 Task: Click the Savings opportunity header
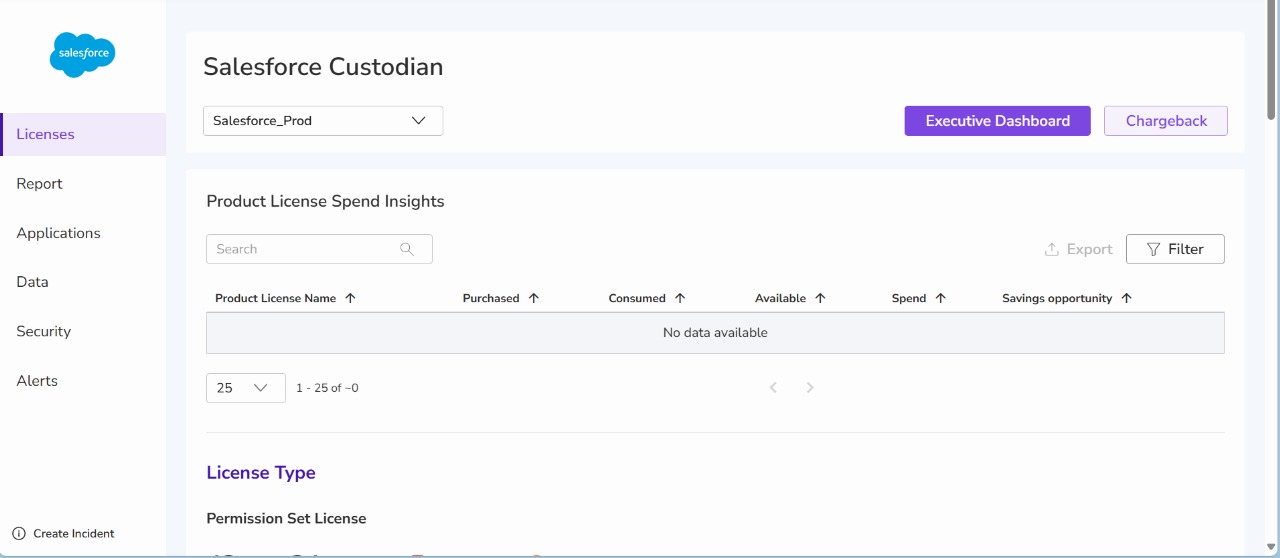click(x=1057, y=298)
